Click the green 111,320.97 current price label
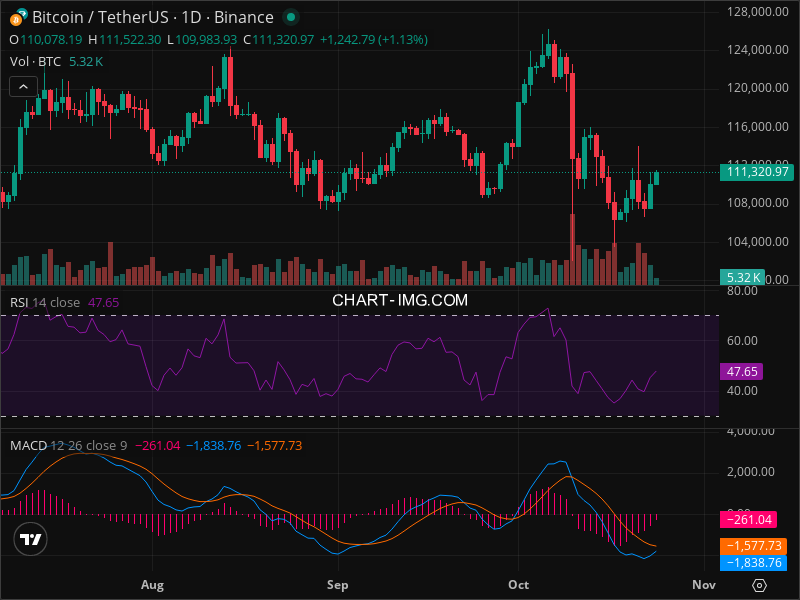Viewport: 800px width, 600px height. tap(754, 172)
